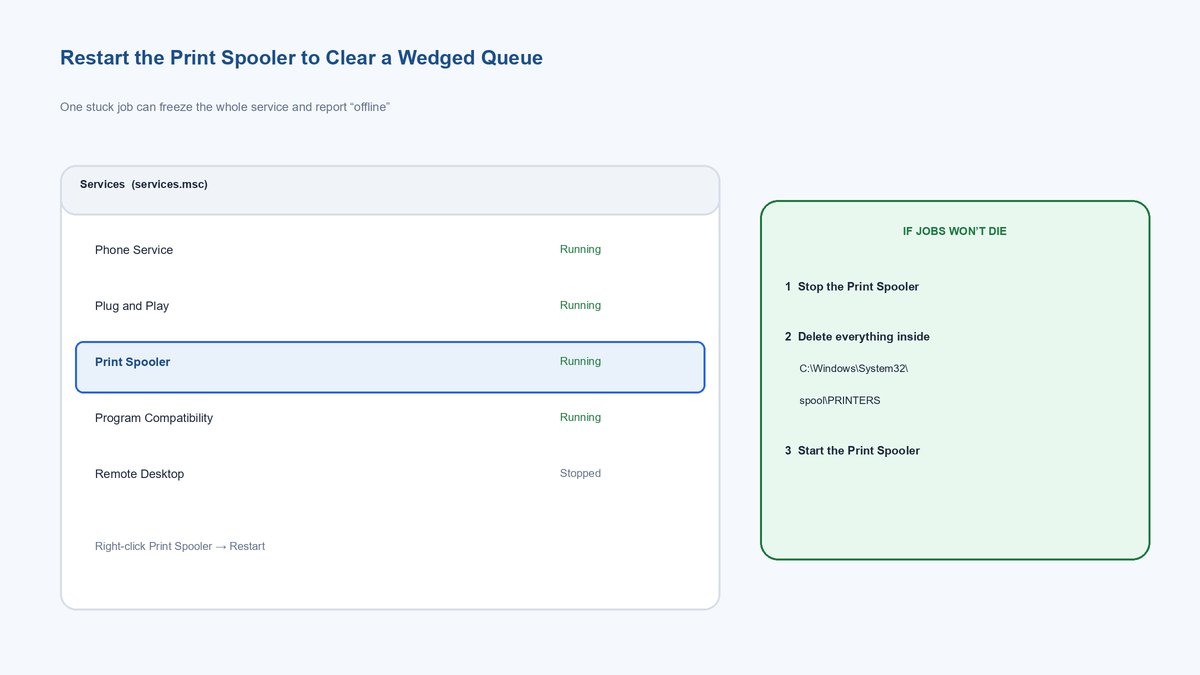Click step 3 Start the Print Spooler
The image size is (1200, 675).
tap(852, 451)
